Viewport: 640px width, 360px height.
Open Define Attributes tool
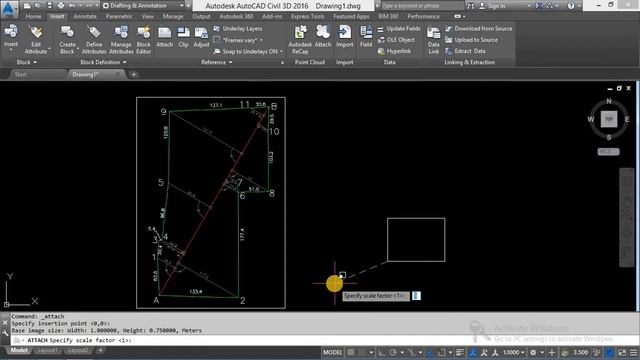(x=94, y=40)
